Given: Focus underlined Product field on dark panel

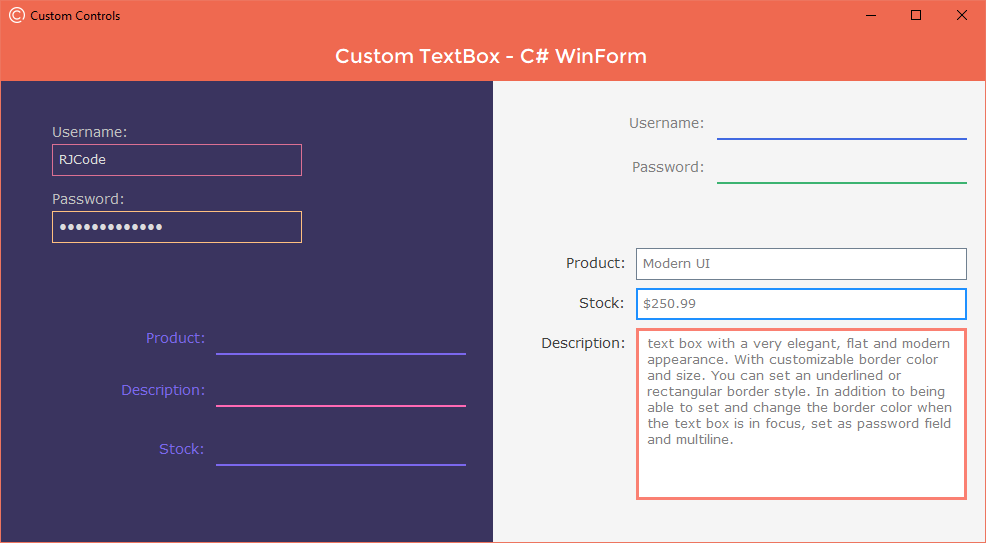Looking at the screenshot, I should 340,340.
